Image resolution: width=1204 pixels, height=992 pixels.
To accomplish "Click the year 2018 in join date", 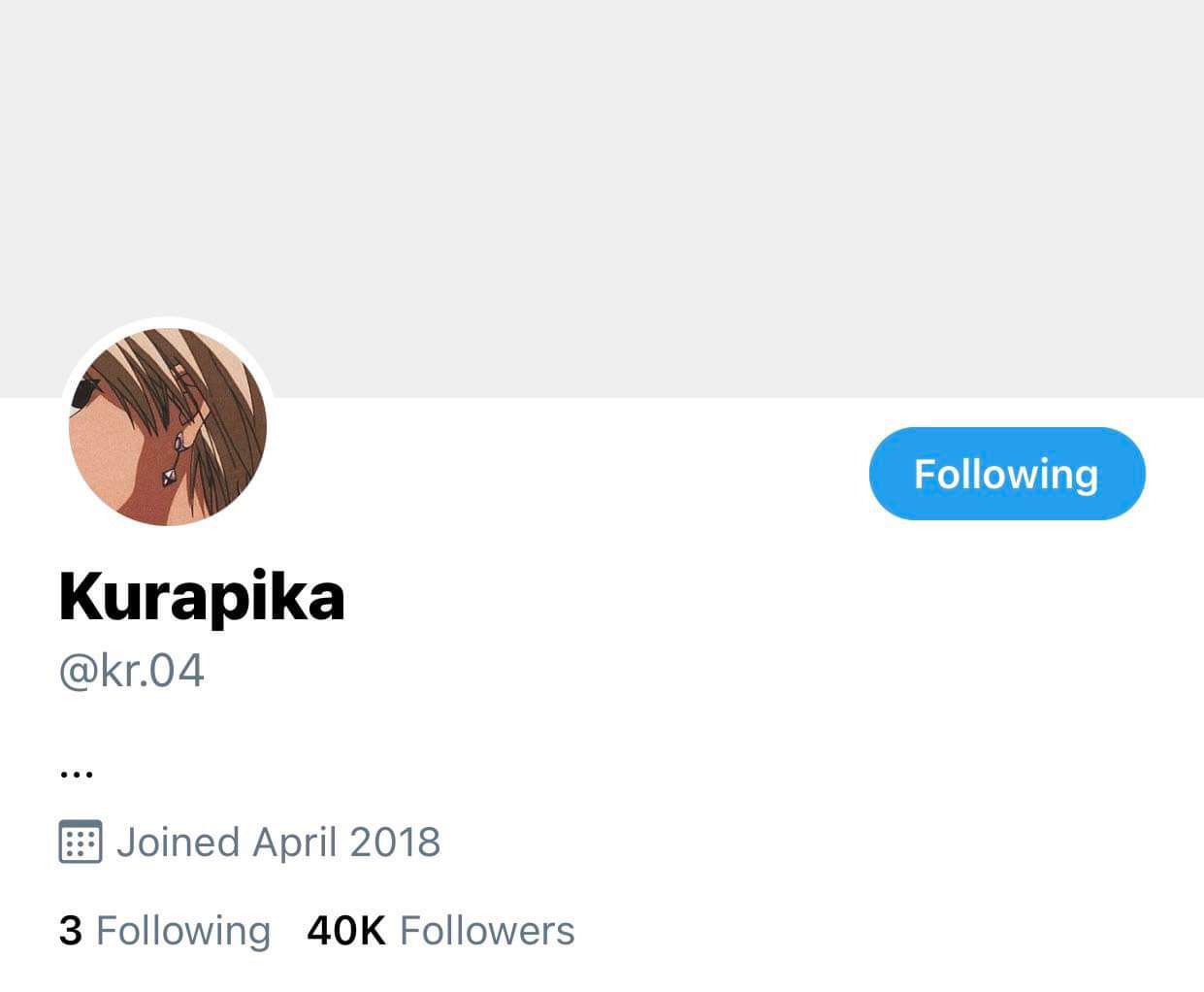I will pos(395,842).
